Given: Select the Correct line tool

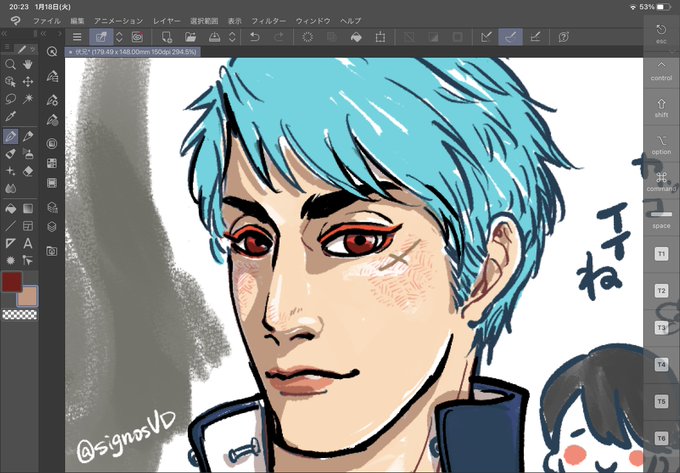Looking at the screenshot, I should coord(28,260).
